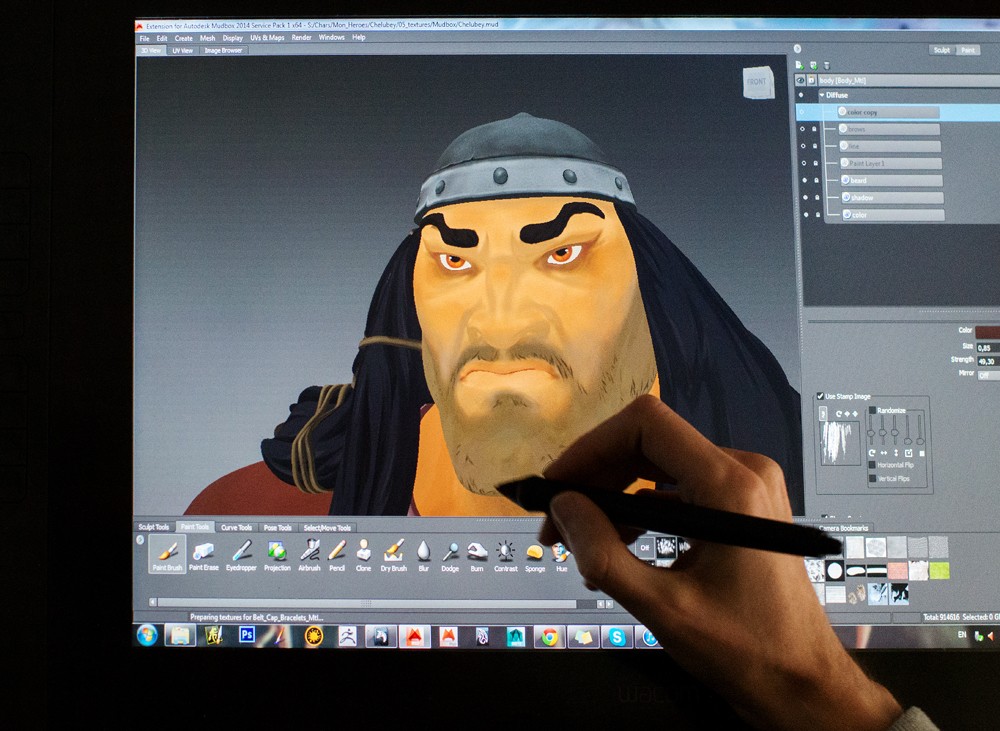
Task: Enable the Randomize checkbox
Action: coord(872,410)
